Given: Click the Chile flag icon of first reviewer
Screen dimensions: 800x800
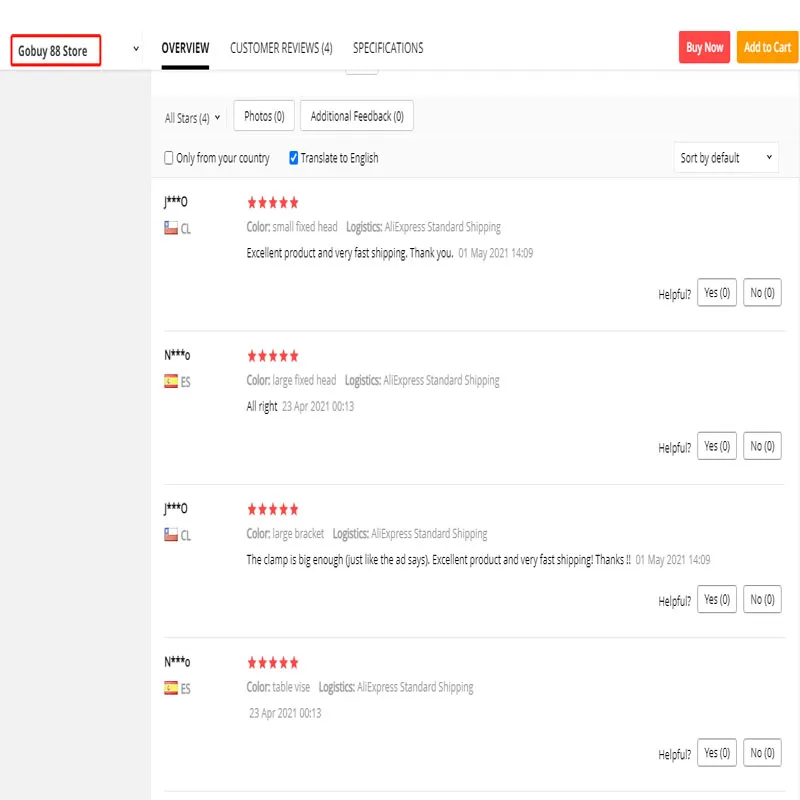Looking at the screenshot, I should pos(171,228).
